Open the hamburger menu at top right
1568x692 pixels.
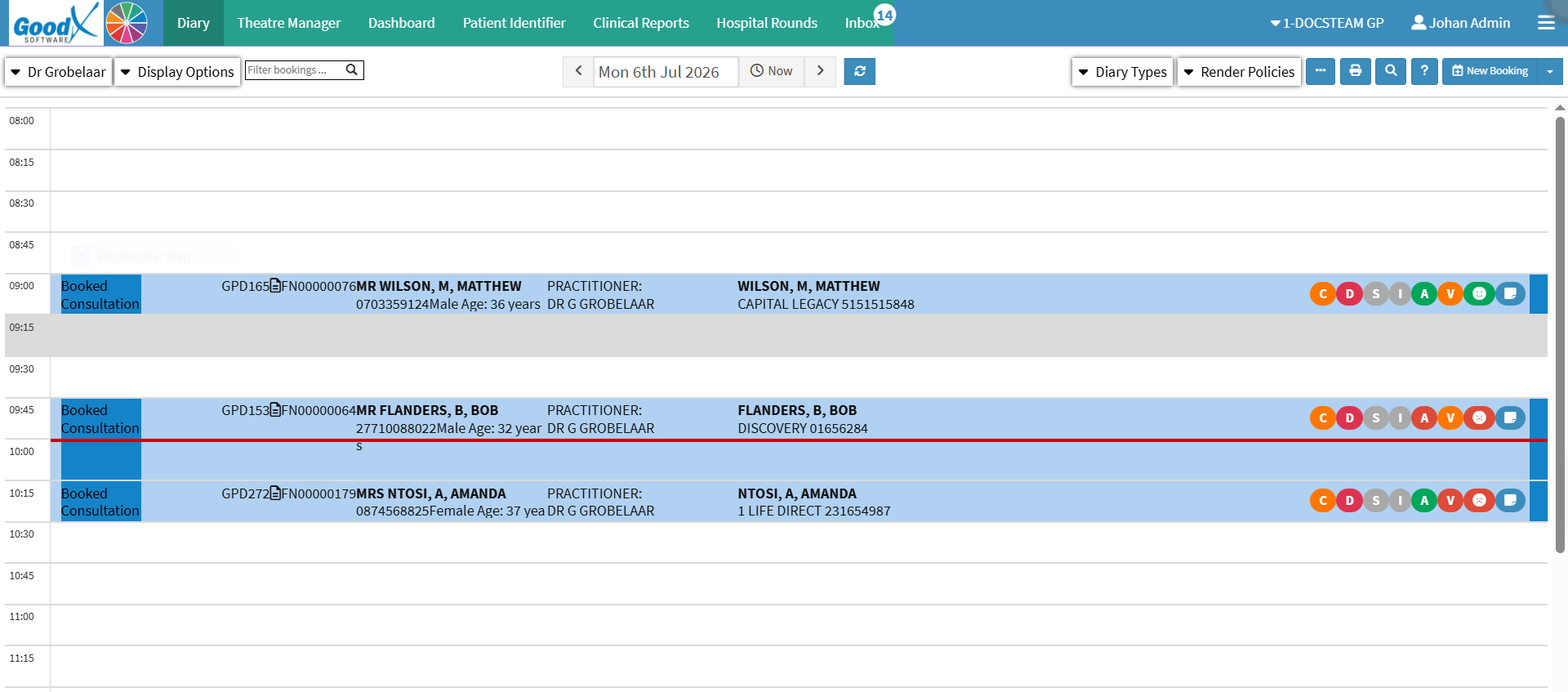(x=1546, y=23)
